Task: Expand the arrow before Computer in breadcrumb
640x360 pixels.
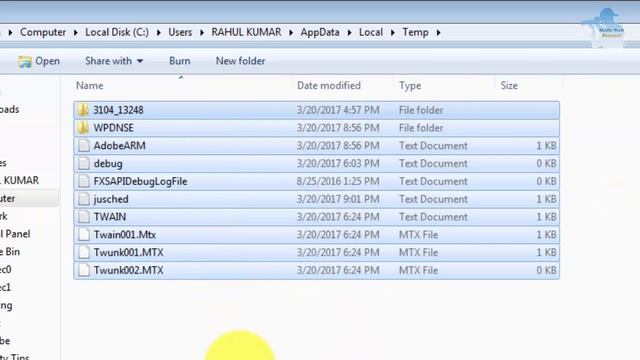Action: point(10,32)
